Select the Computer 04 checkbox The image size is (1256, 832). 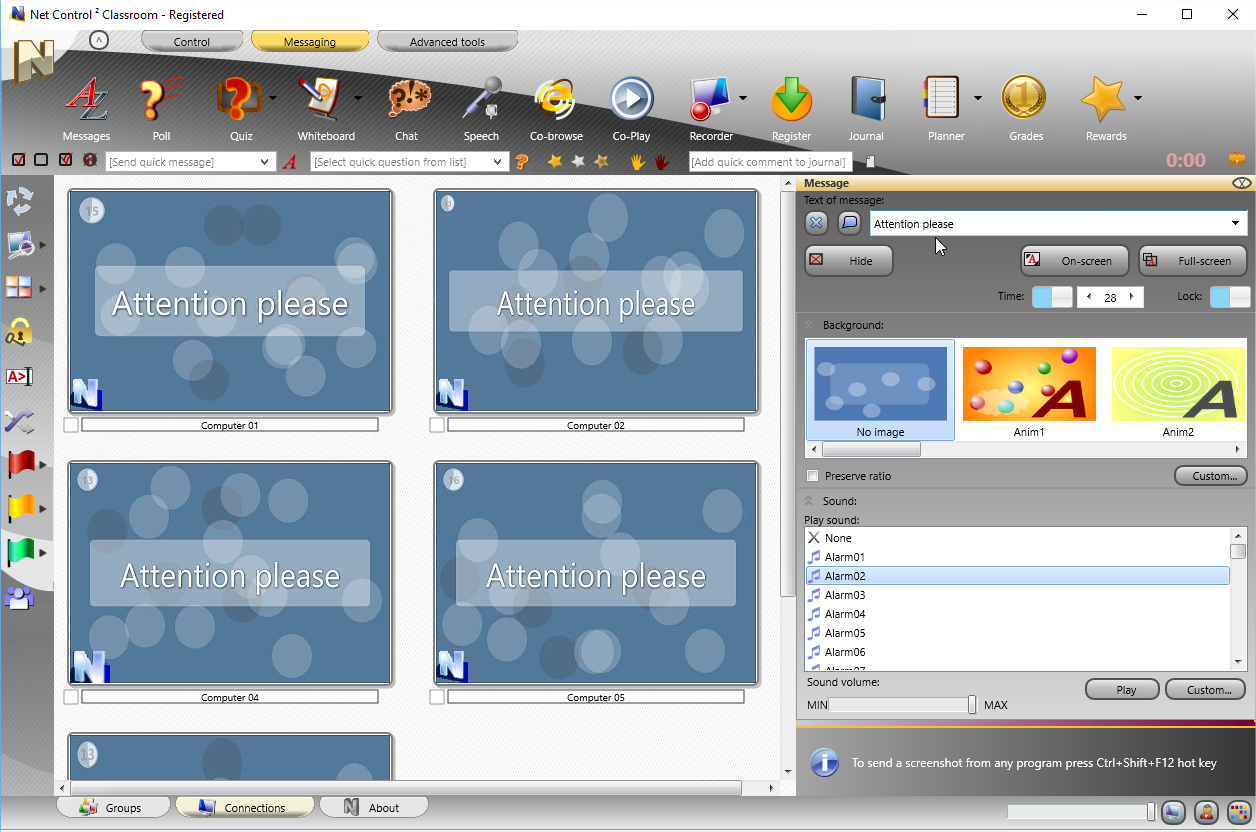point(71,697)
